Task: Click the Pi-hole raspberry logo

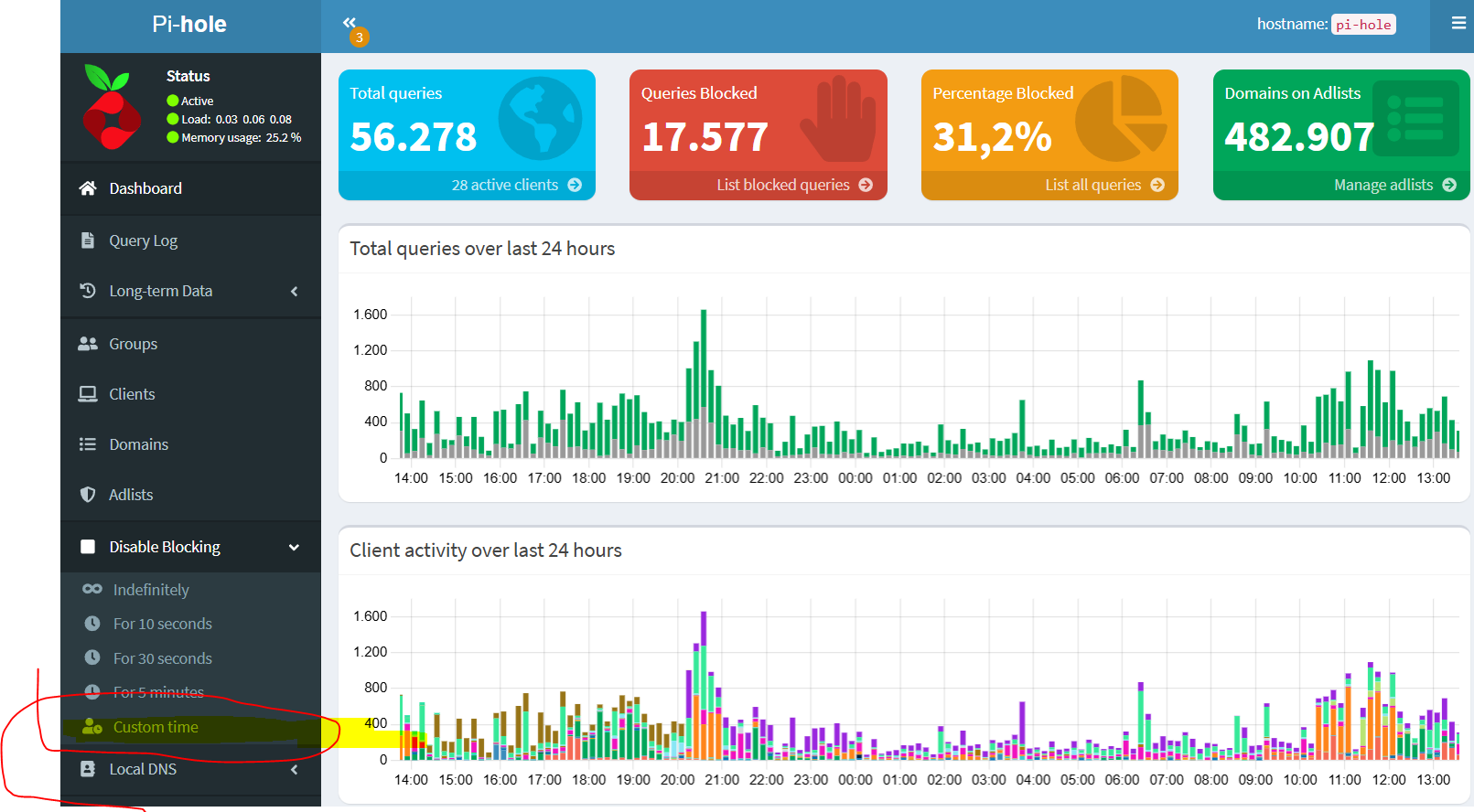Action: [x=112, y=106]
